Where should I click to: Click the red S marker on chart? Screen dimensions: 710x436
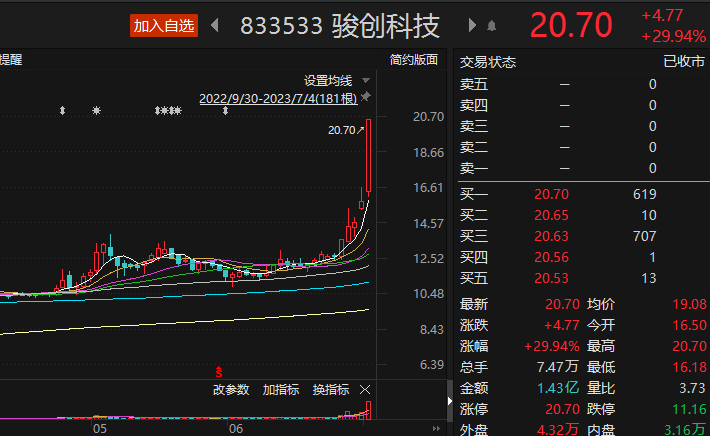pyautogui.click(x=219, y=372)
